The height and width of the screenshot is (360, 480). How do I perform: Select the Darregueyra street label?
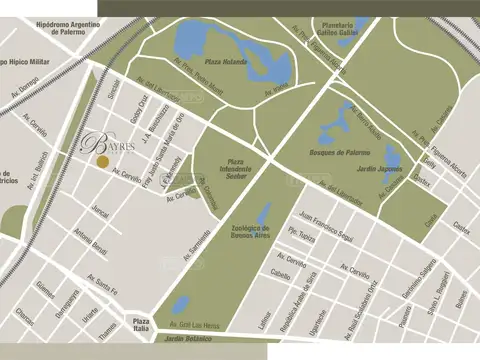point(68,303)
